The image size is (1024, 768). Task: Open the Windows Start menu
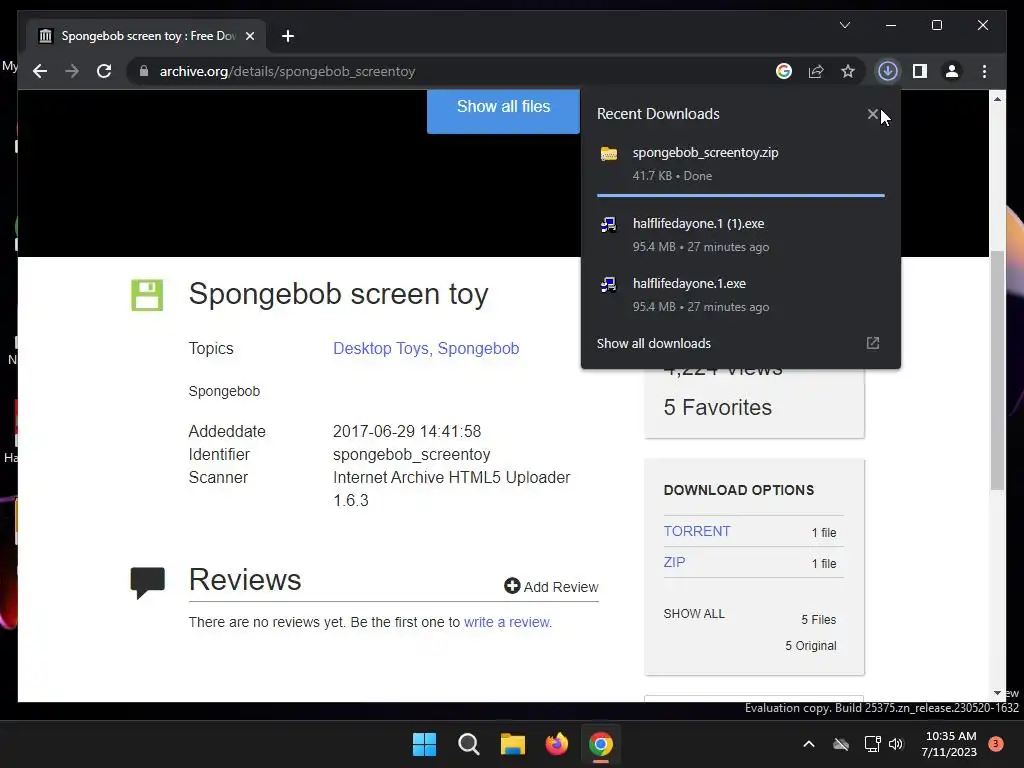point(424,744)
